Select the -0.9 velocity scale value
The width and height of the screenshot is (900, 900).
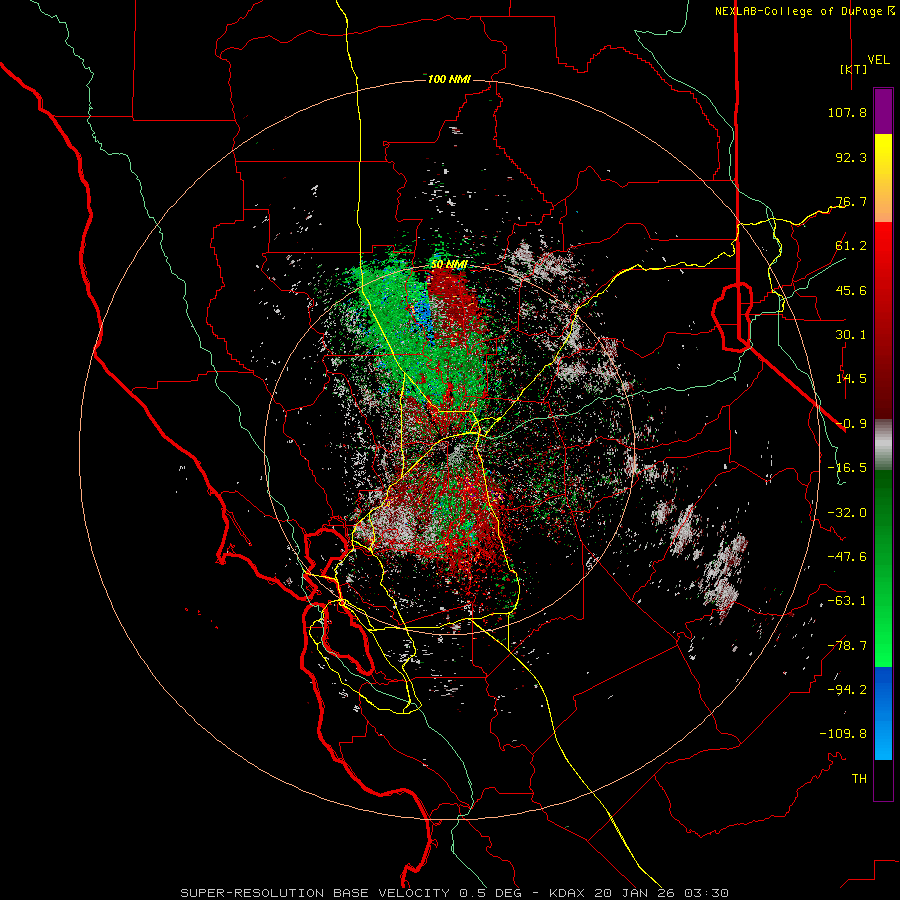[x=851, y=424]
